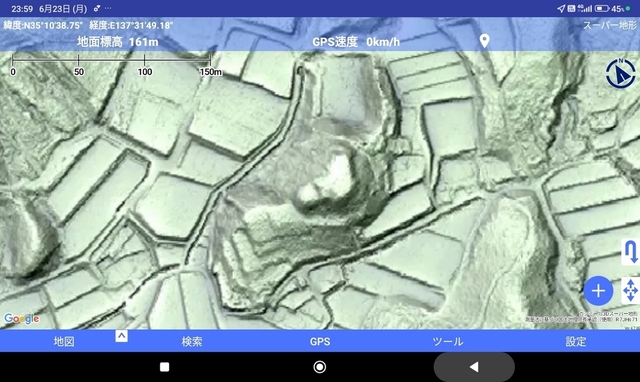
Task: Tap the 地面標高 161m elevation readout
Action: pyautogui.click(x=118, y=42)
